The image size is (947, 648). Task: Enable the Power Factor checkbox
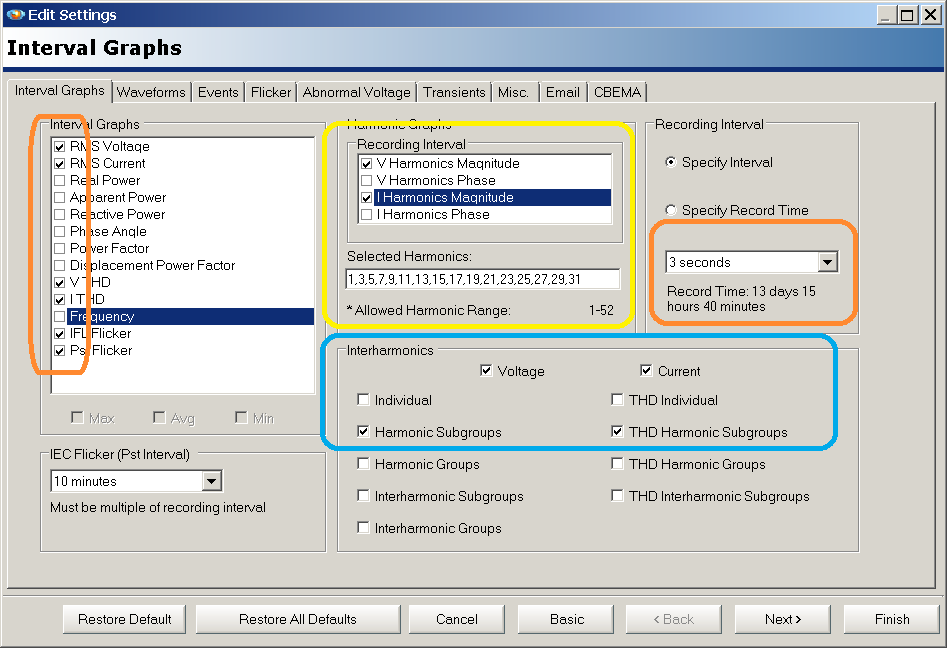point(60,248)
